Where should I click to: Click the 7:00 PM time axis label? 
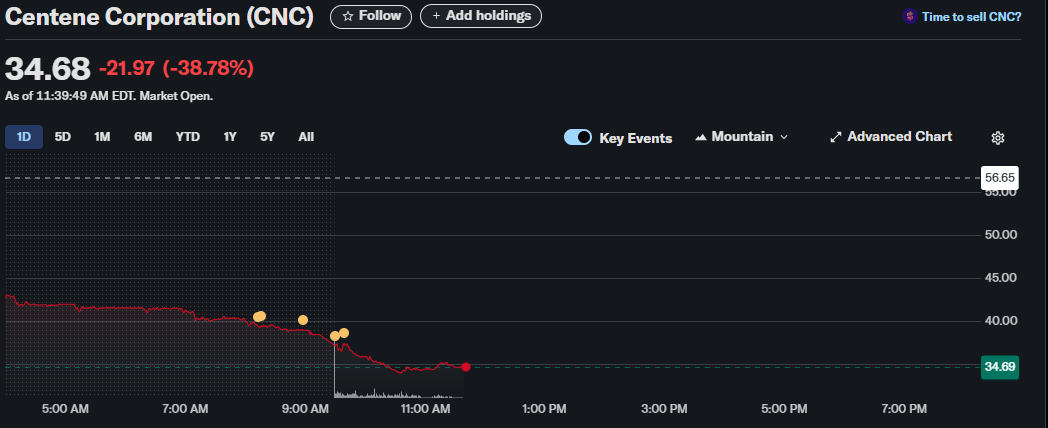coord(905,409)
